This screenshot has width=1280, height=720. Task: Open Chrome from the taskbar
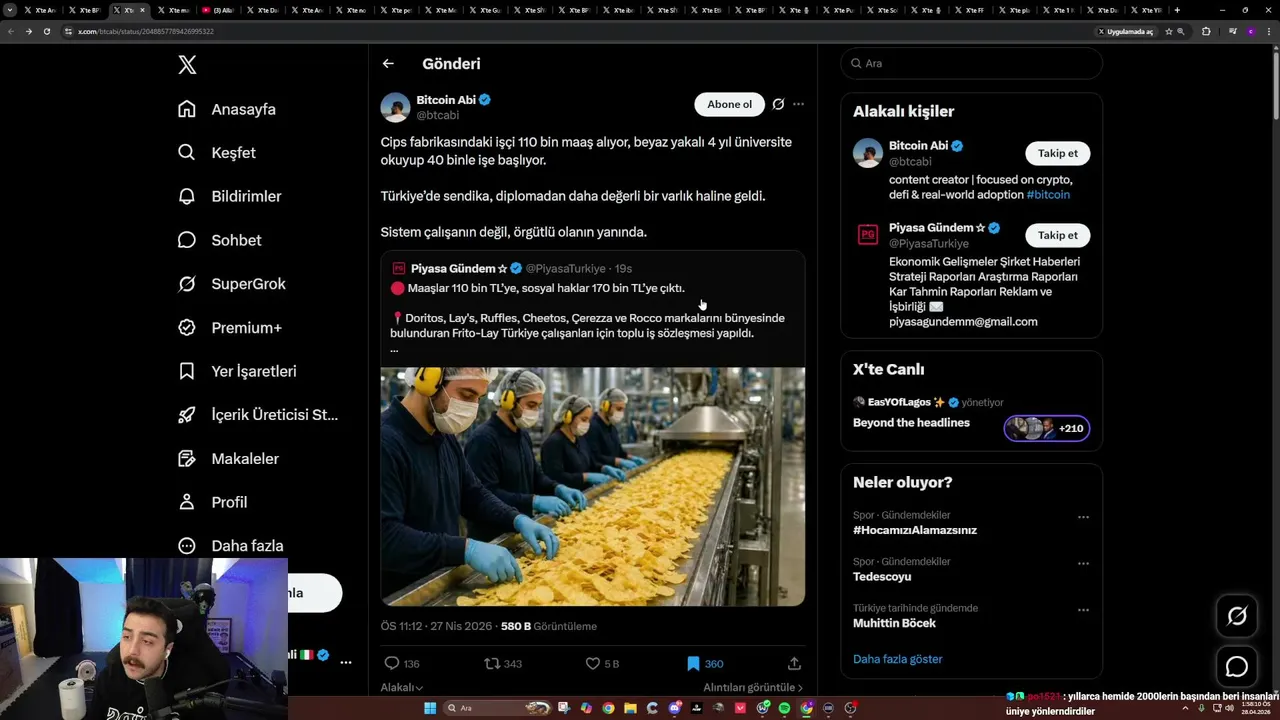click(608, 708)
